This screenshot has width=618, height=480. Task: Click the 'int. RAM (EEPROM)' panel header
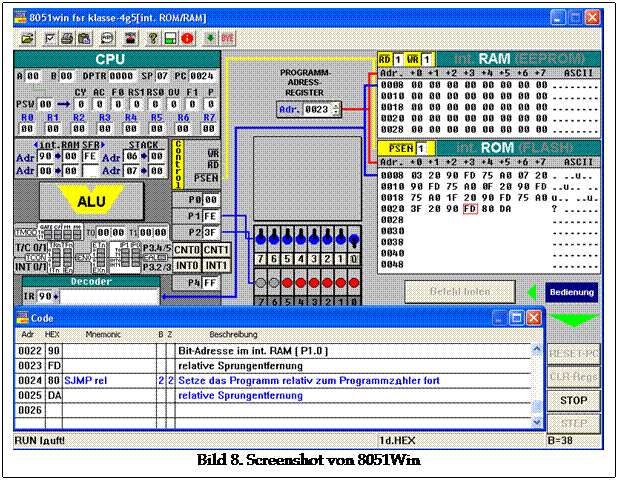(x=518, y=59)
